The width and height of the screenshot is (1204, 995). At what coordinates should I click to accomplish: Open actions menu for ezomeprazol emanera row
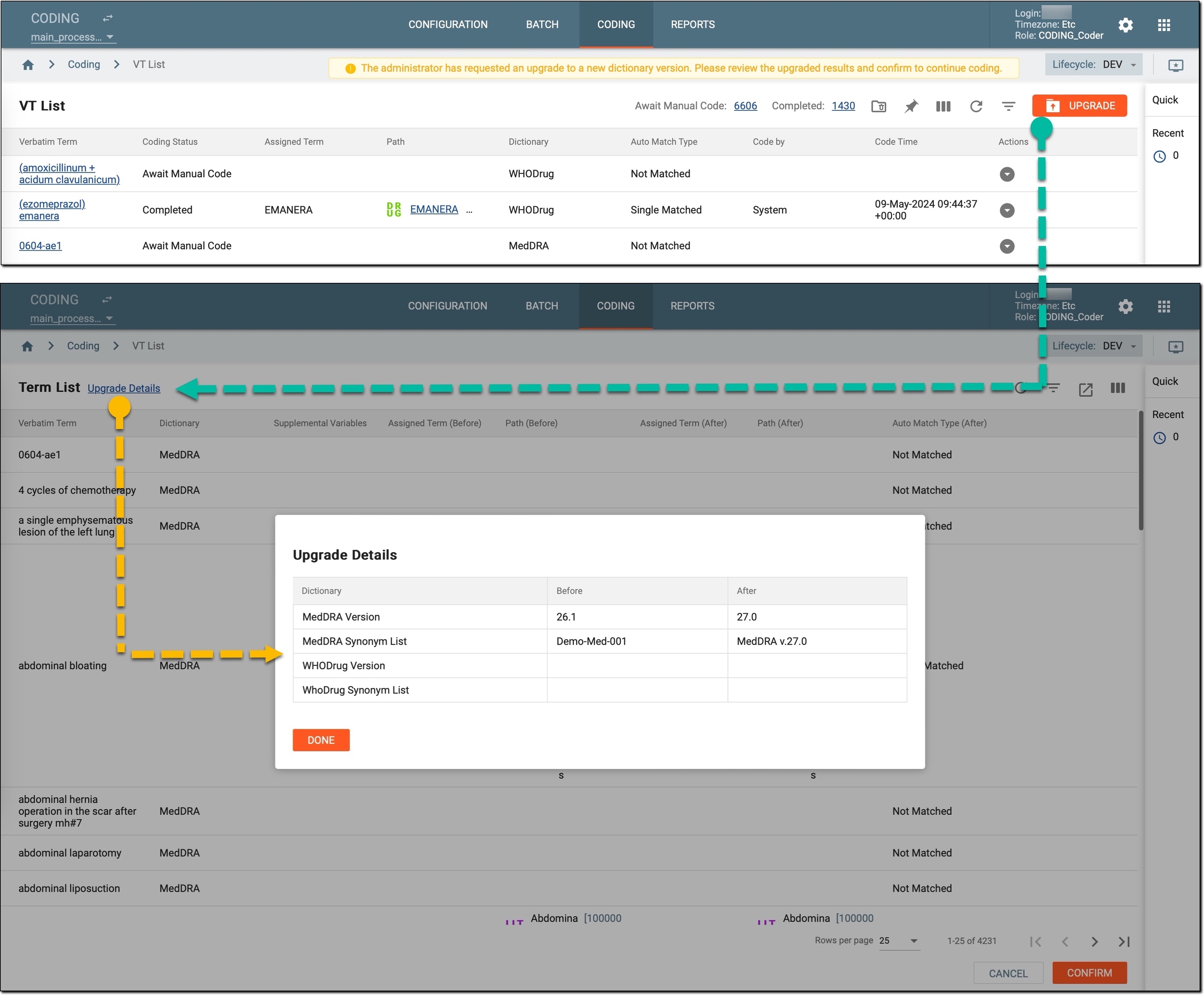point(1007,211)
